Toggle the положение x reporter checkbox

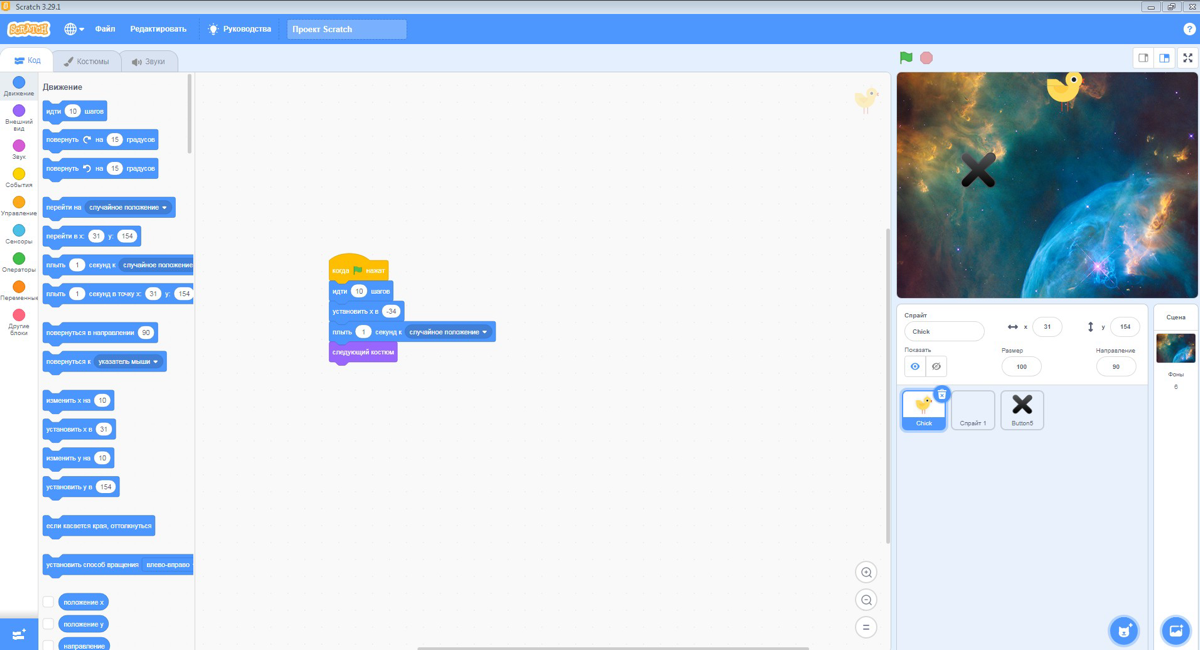pyautogui.click(x=48, y=602)
